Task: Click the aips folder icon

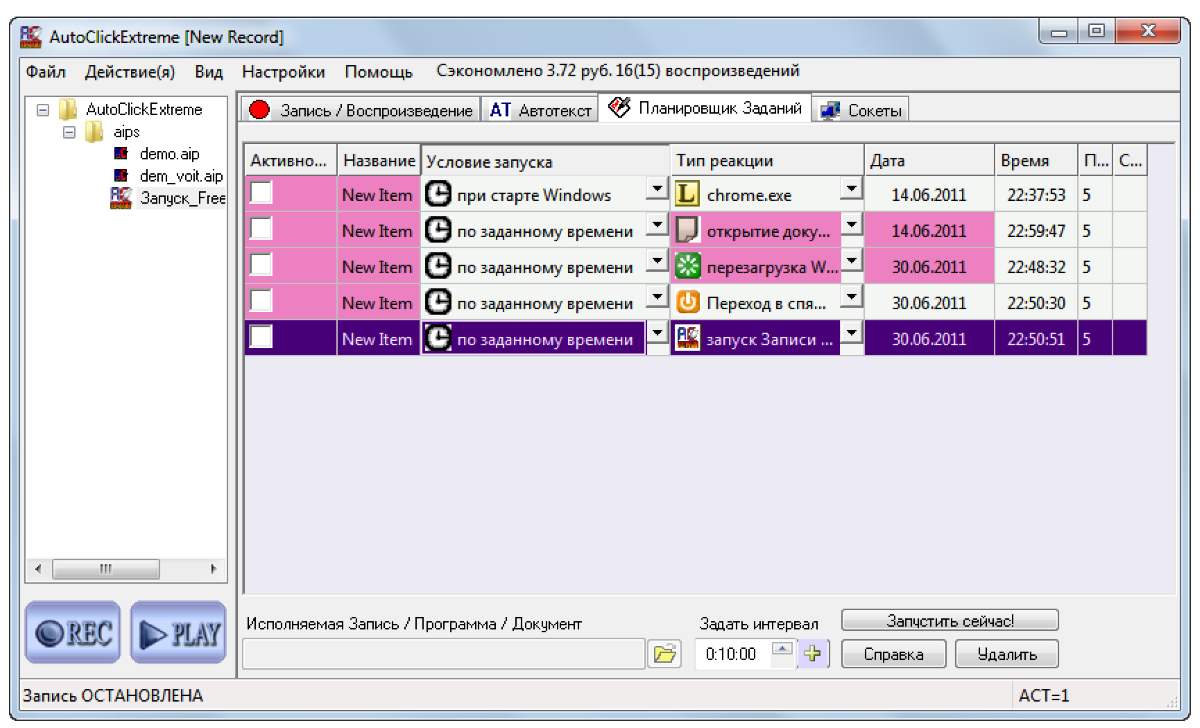Action: click(94, 131)
